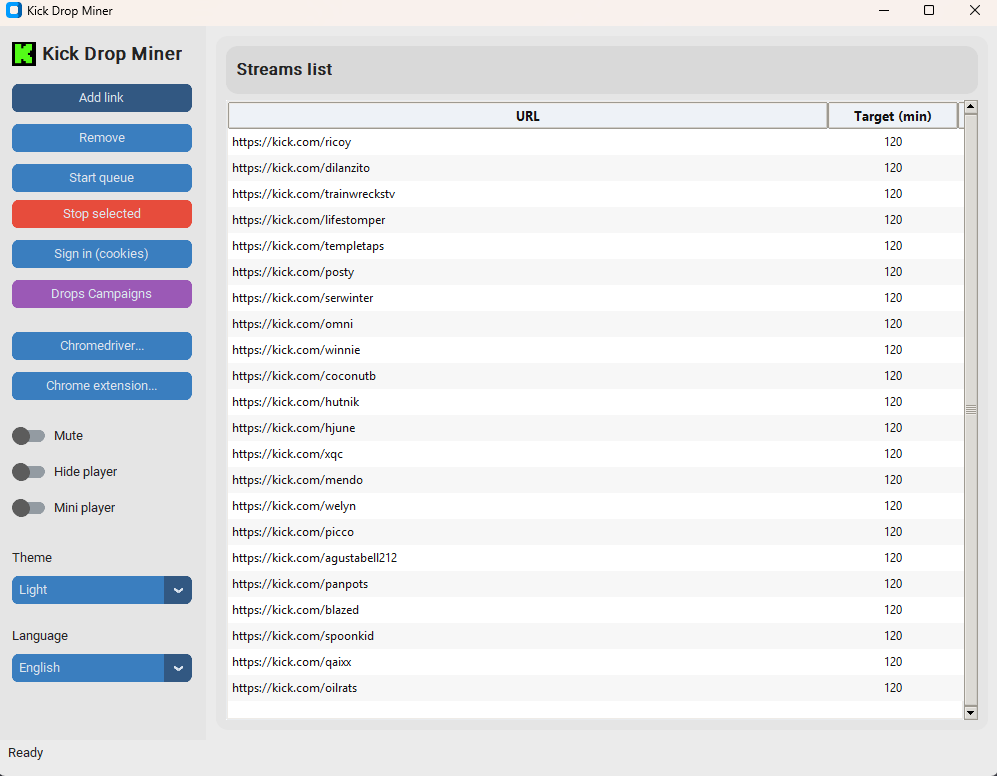Screen dimensions: 997x776
Task: Select the https://kick.com/panpots row
Action: tap(596, 585)
